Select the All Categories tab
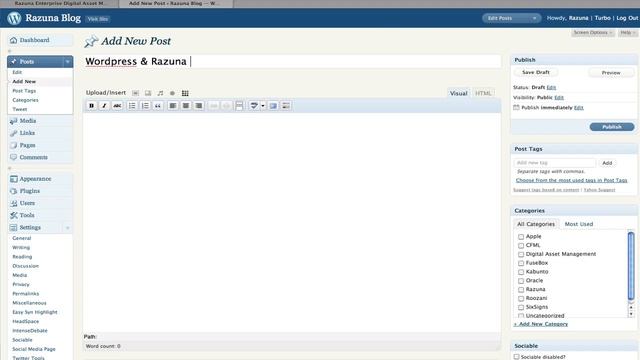The height and width of the screenshot is (360, 640). pos(536,224)
